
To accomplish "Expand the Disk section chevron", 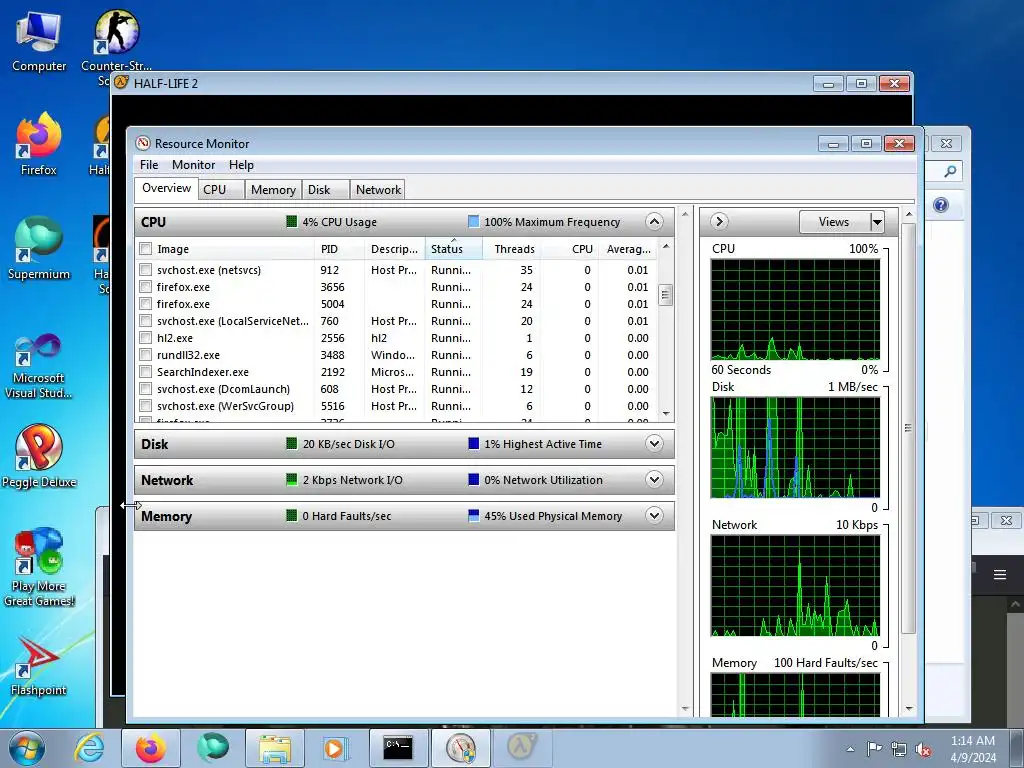I will 654,443.
